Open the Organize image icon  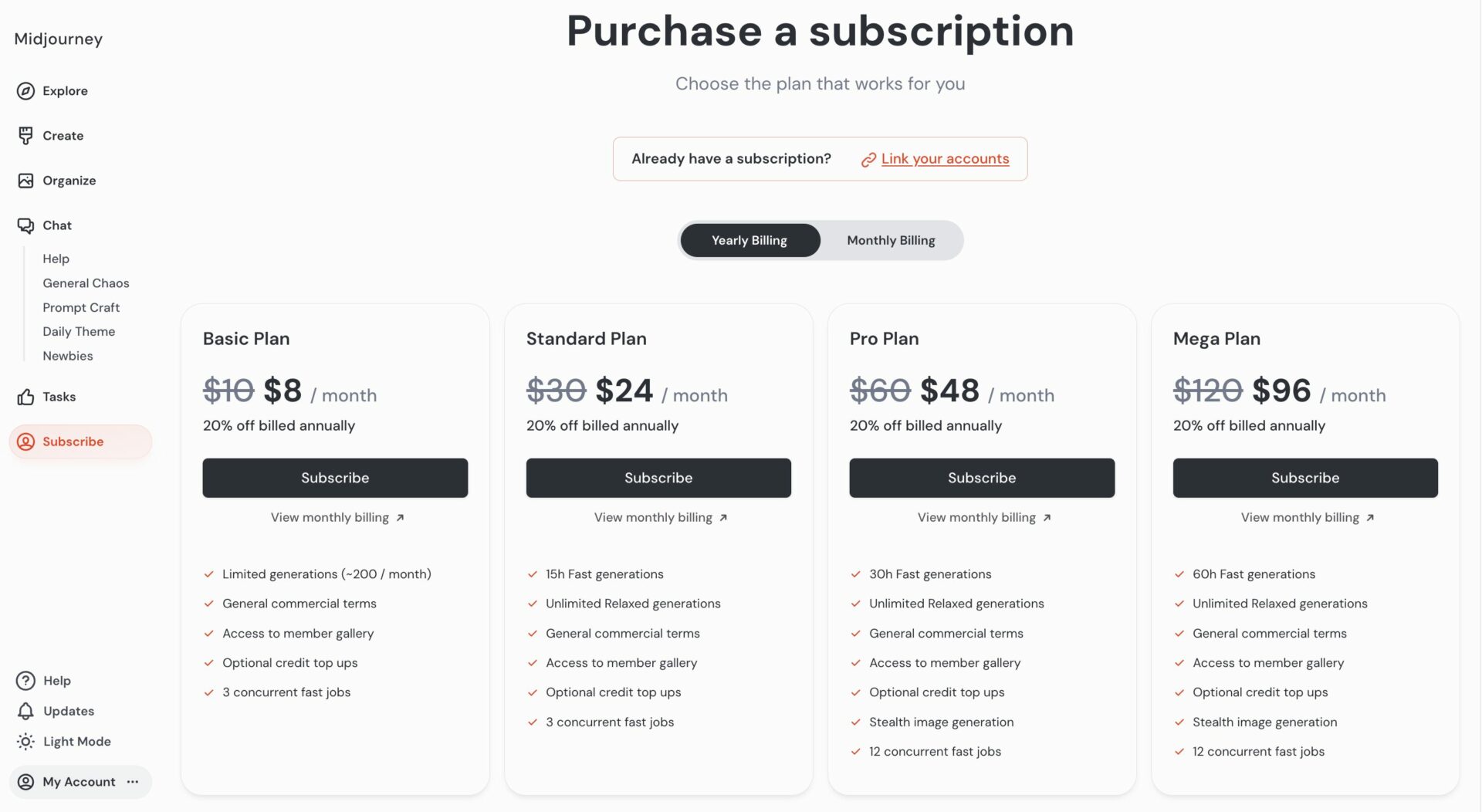tap(25, 181)
